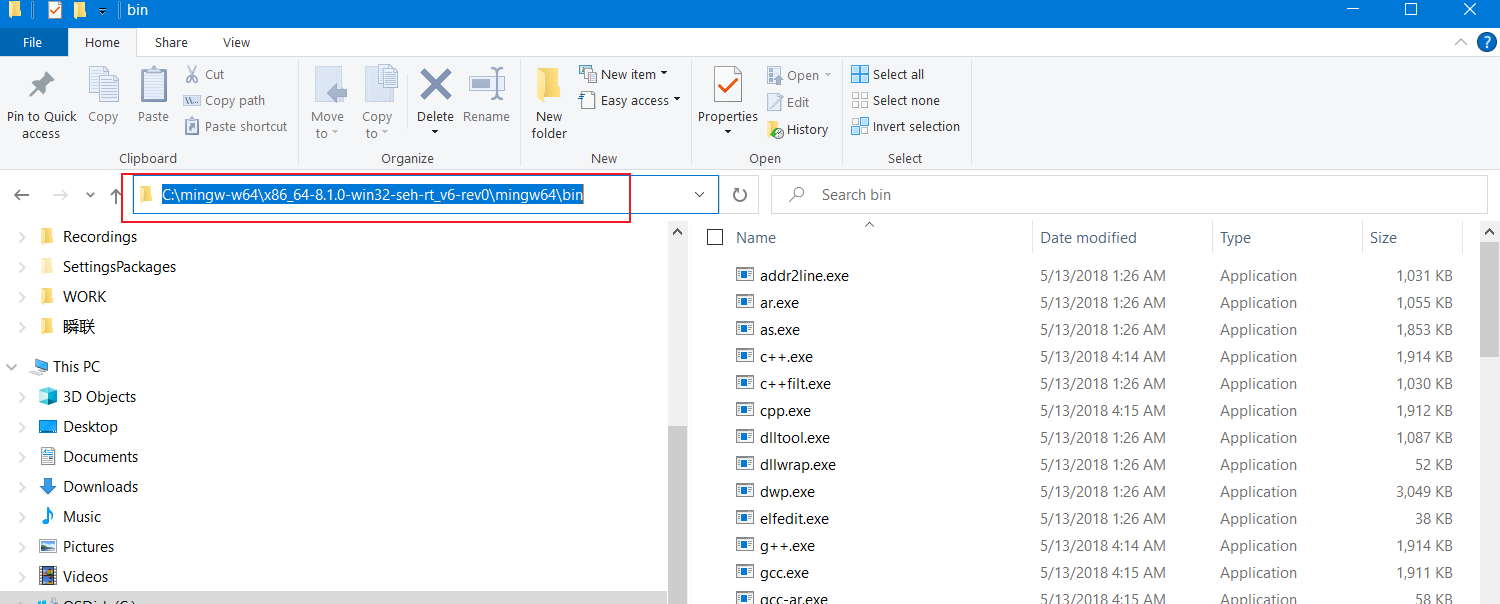Expand address bar history dropdown
1500x604 pixels.
(700, 195)
